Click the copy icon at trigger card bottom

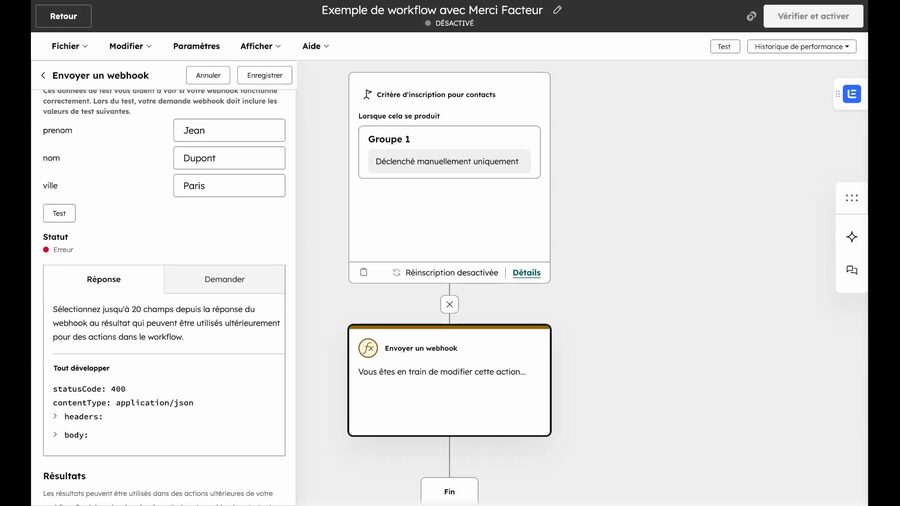click(363, 273)
